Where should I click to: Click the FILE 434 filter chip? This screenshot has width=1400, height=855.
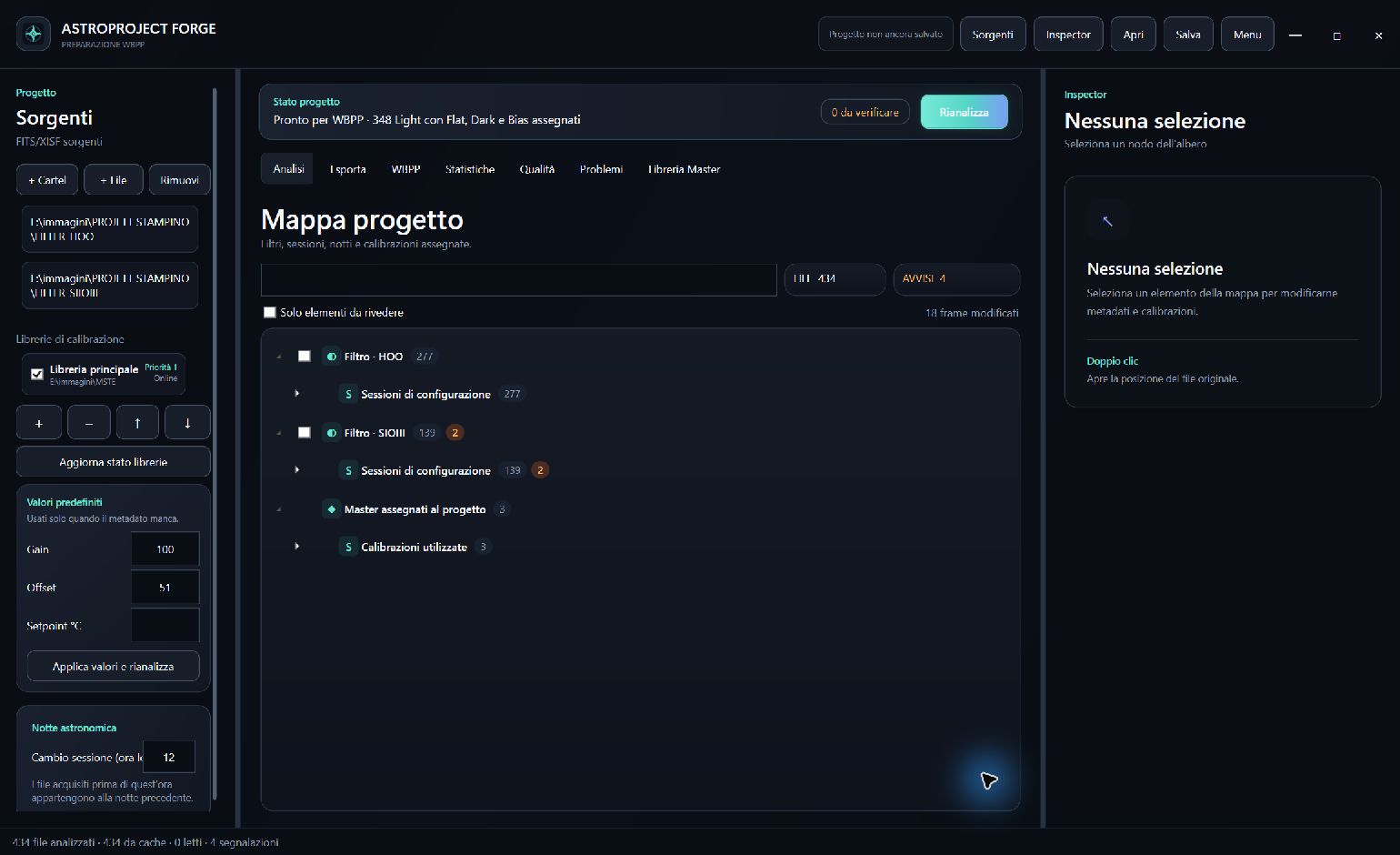click(835, 279)
